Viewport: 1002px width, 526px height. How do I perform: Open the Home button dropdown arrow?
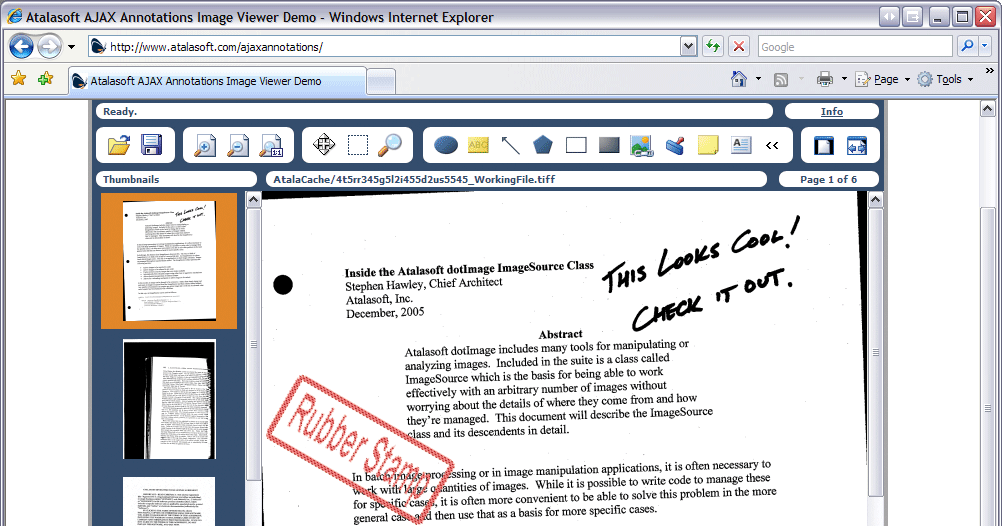point(759,79)
